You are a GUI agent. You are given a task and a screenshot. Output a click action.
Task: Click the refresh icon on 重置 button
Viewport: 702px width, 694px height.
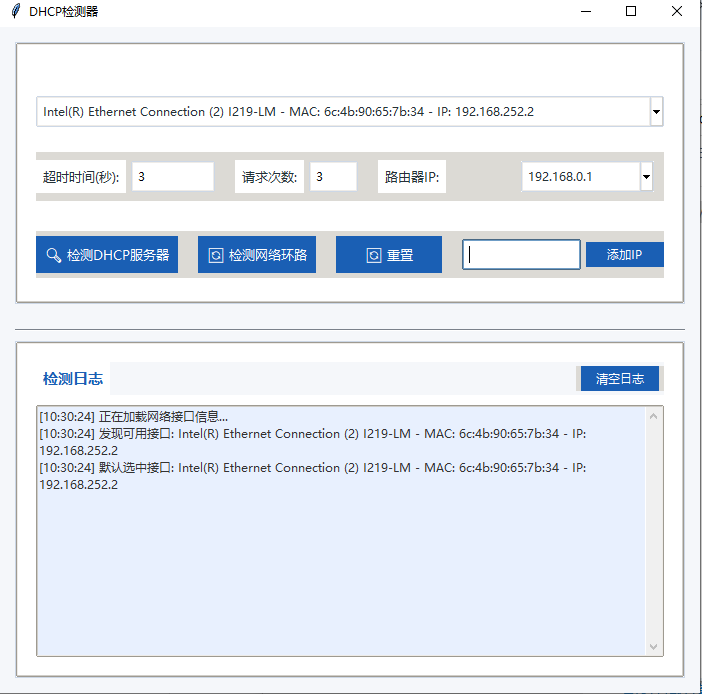point(374,255)
